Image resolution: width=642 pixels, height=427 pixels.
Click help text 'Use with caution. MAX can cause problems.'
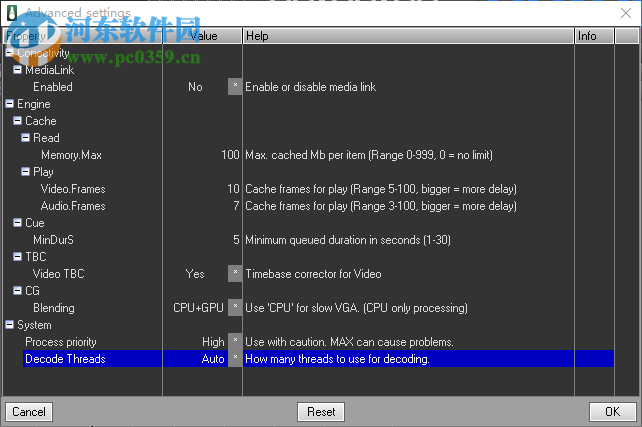click(349, 341)
